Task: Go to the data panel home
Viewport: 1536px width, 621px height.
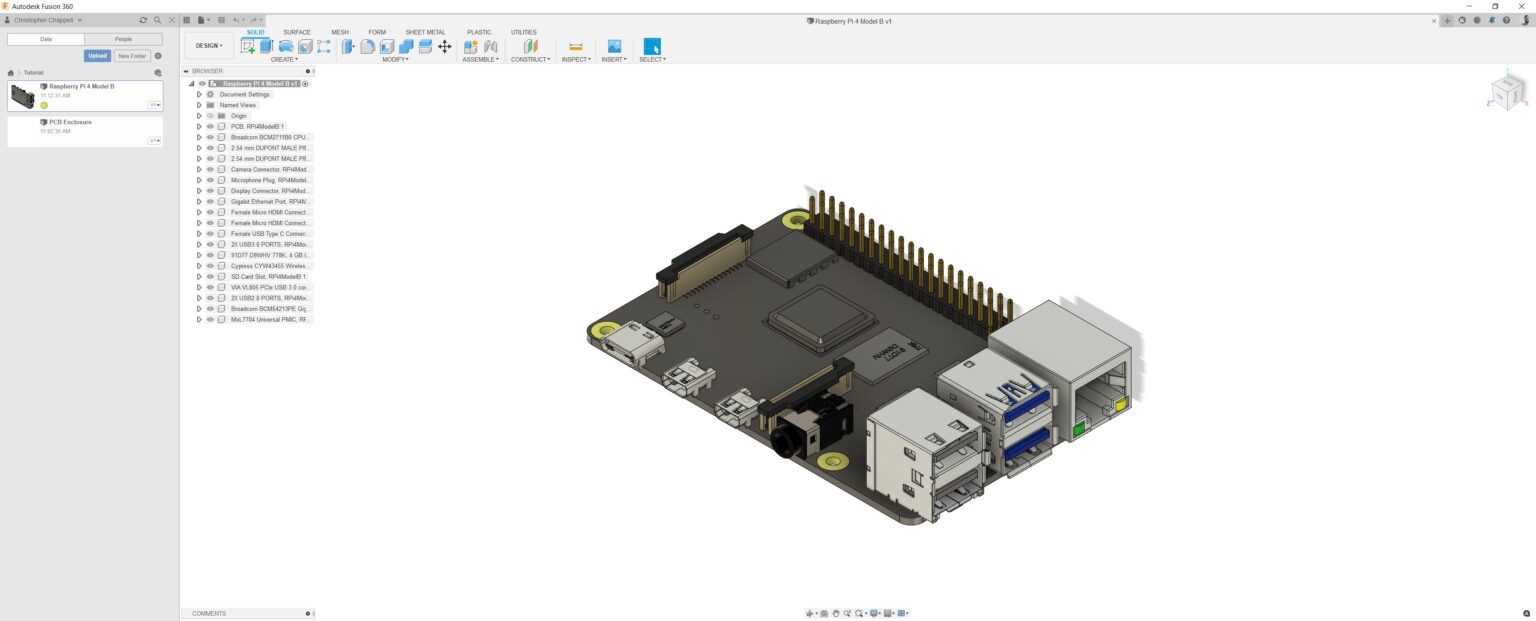Action: (11, 73)
